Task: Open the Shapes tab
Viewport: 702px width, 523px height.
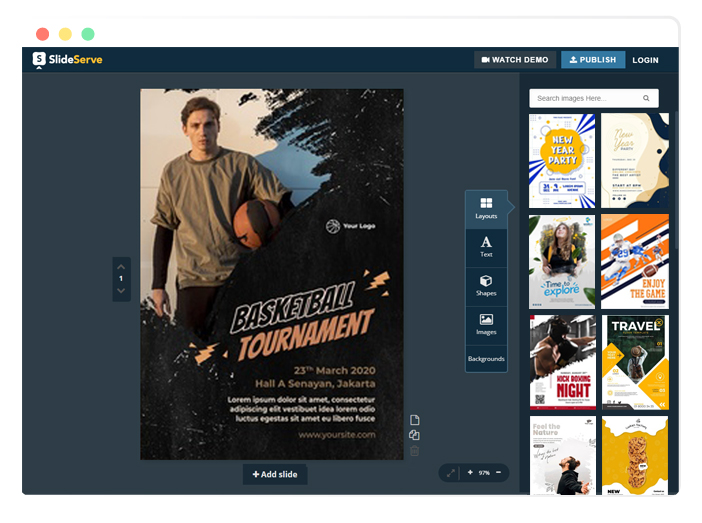Action: pyautogui.click(x=486, y=286)
